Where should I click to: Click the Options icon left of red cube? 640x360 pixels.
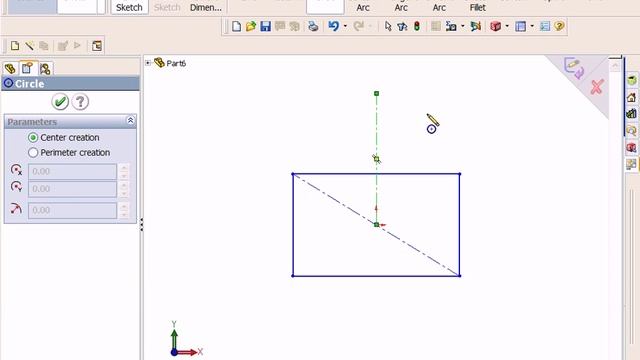coord(476,27)
